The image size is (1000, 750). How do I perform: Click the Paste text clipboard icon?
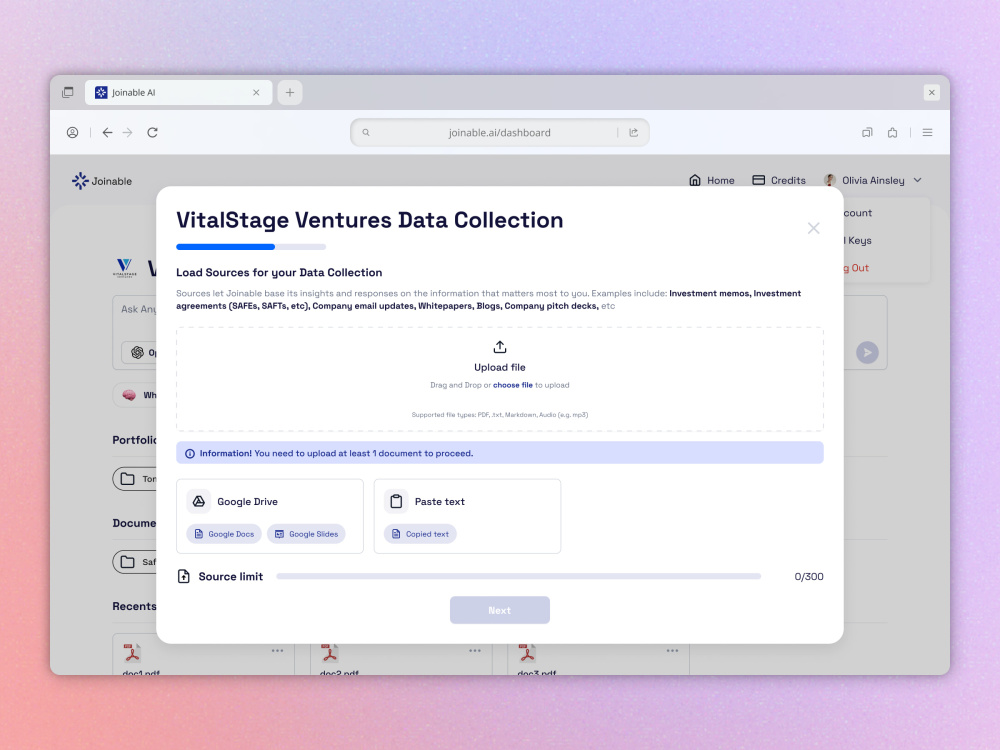click(396, 501)
